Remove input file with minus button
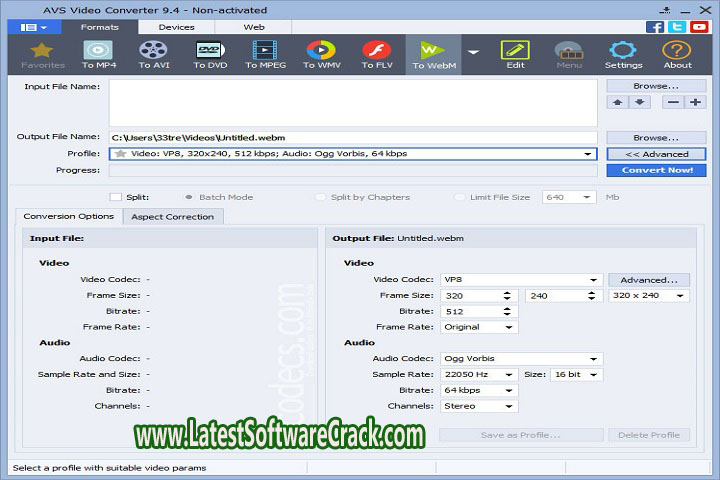Screen dimensions: 720x480 coord(673,102)
